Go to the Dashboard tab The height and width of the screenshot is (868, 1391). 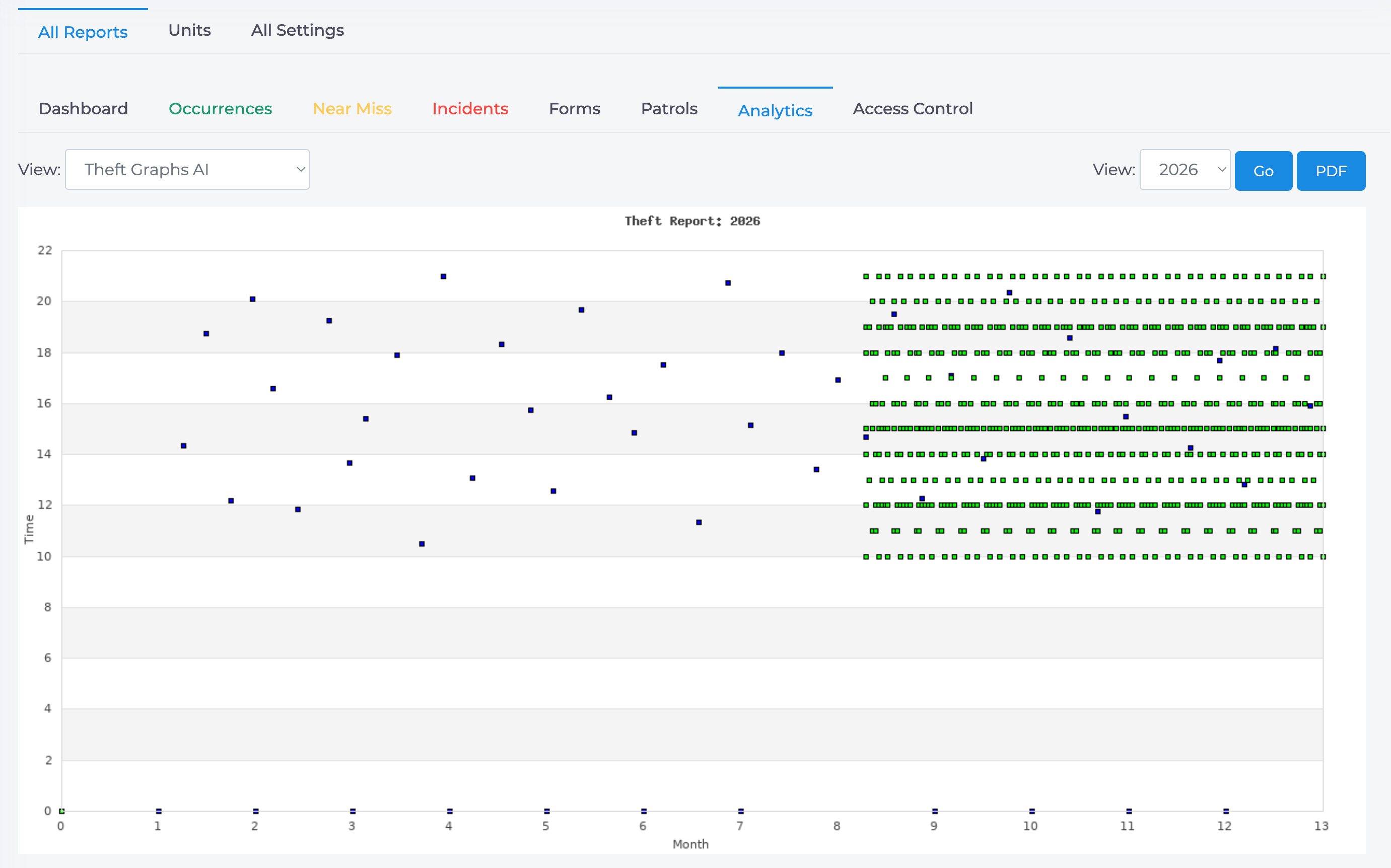(83, 109)
